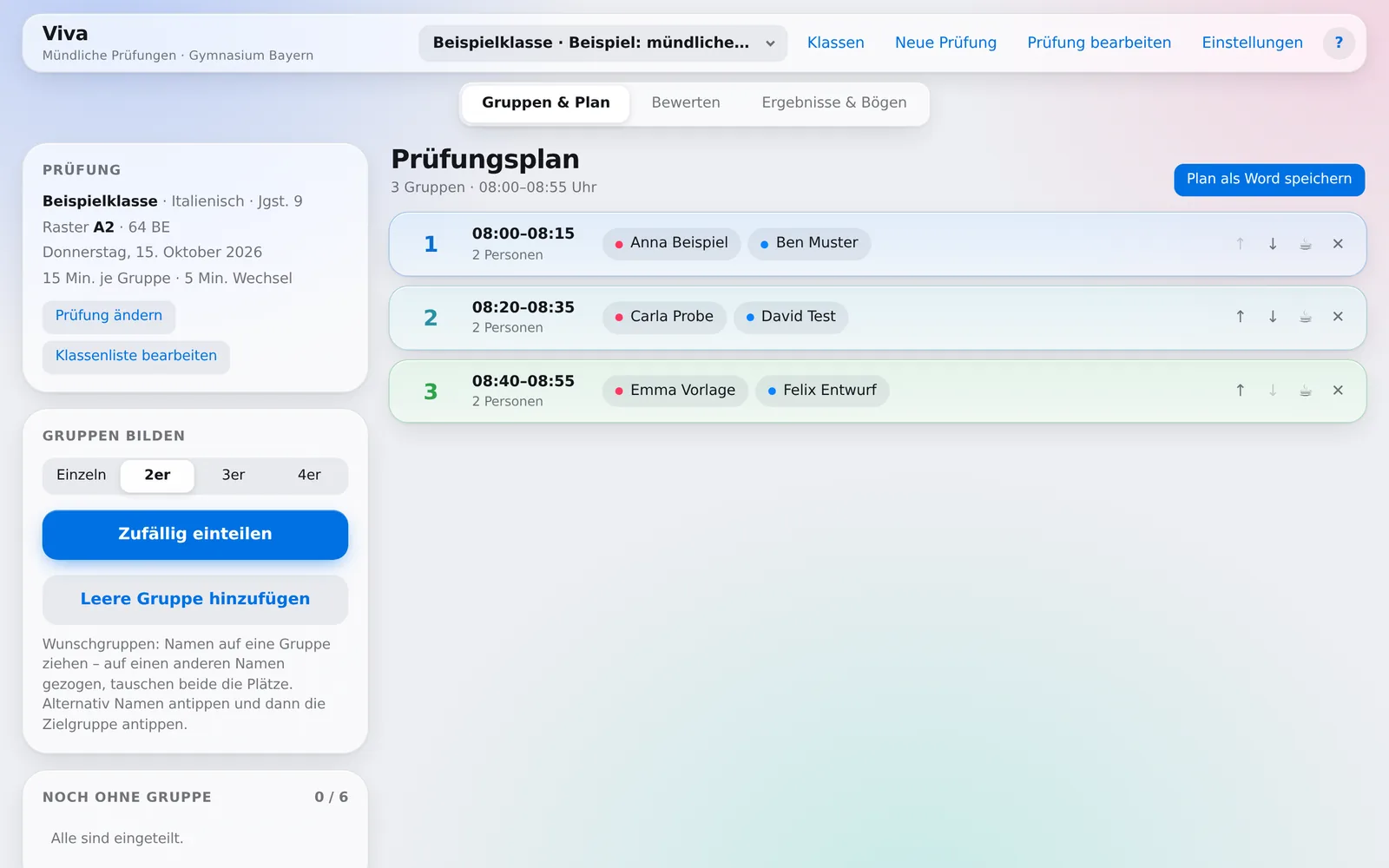
Task: Switch to the Bewerten tab
Action: tap(686, 102)
